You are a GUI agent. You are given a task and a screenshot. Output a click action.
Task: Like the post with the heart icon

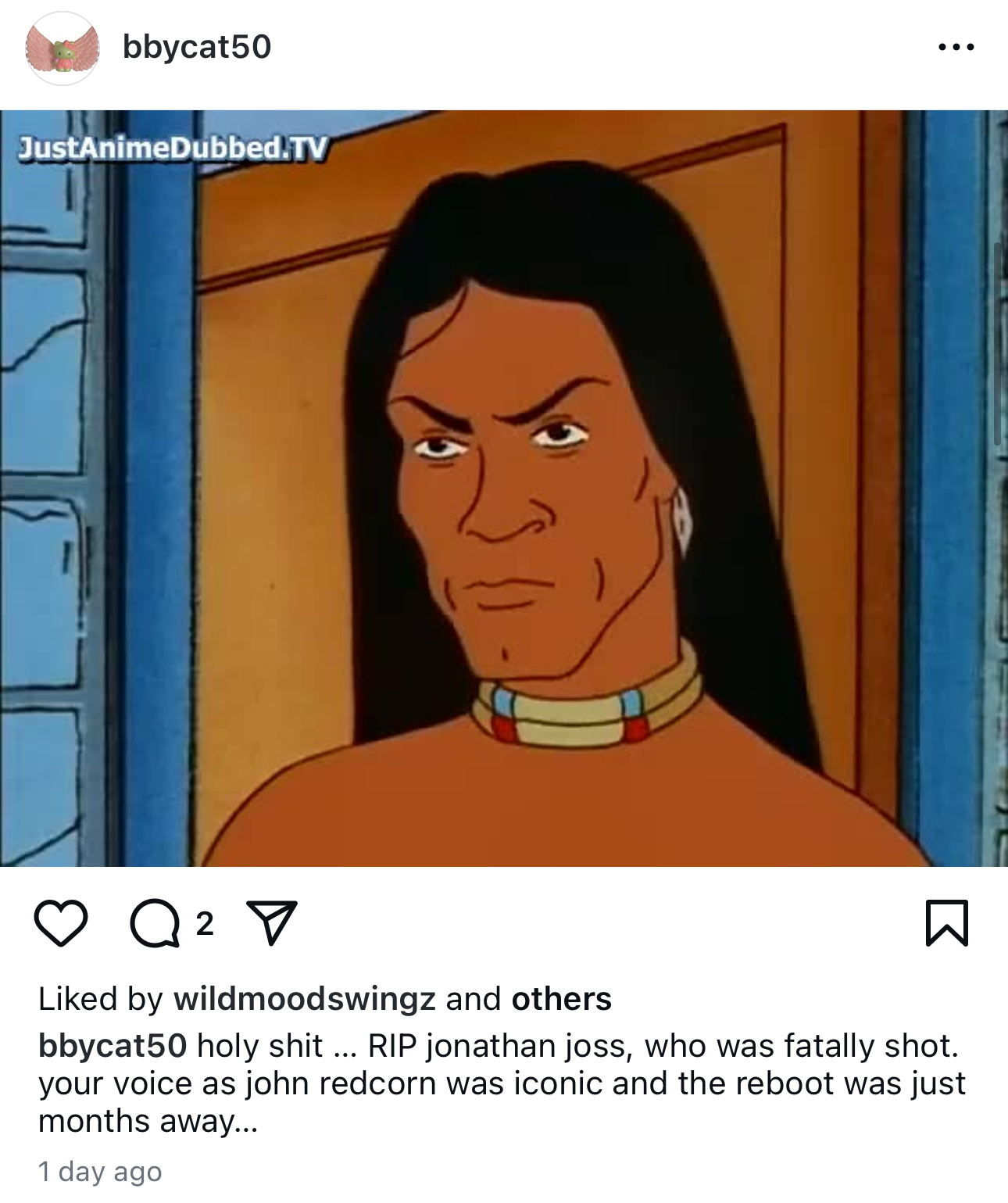(61, 923)
